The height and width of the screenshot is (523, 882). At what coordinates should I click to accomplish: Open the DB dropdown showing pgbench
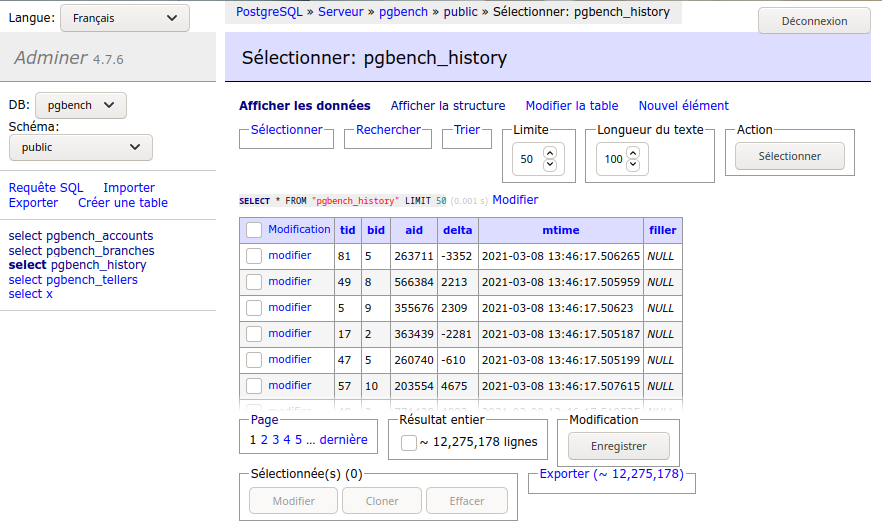[x=81, y=105]
